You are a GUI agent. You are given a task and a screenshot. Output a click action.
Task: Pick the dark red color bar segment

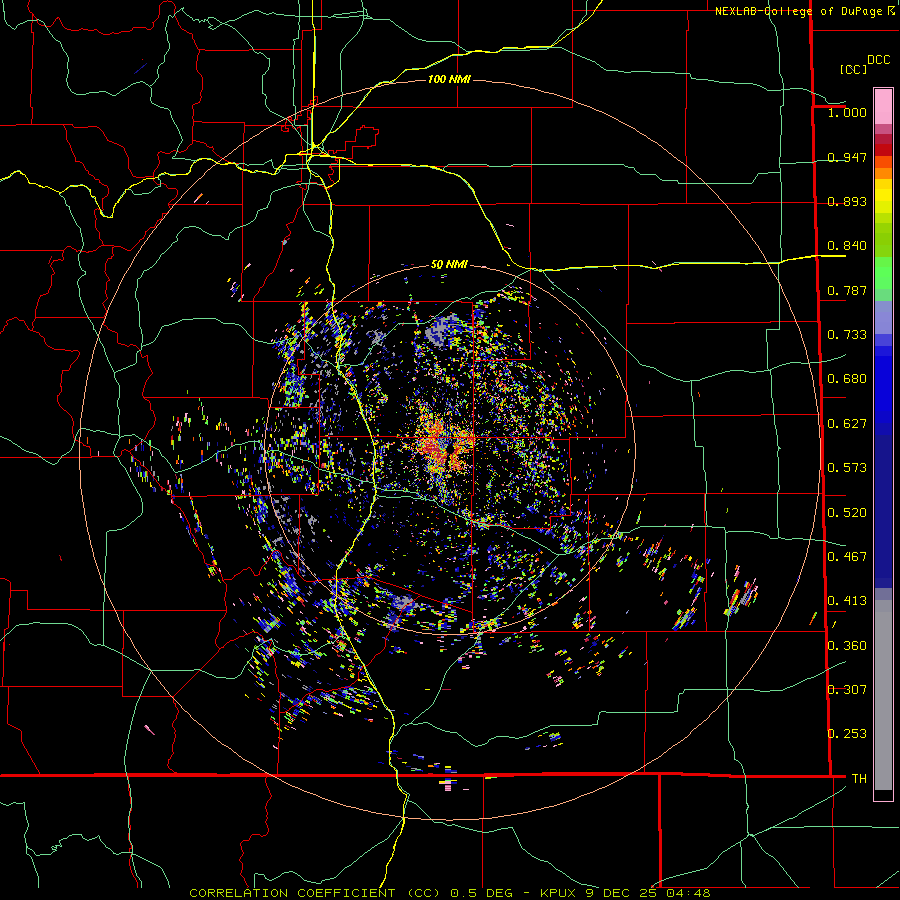pos(883,150)
